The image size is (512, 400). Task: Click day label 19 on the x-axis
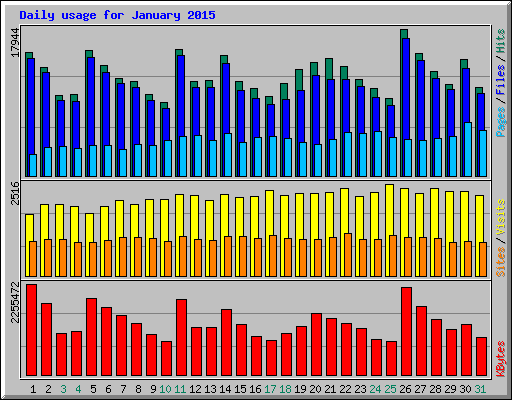click(300, 389)
